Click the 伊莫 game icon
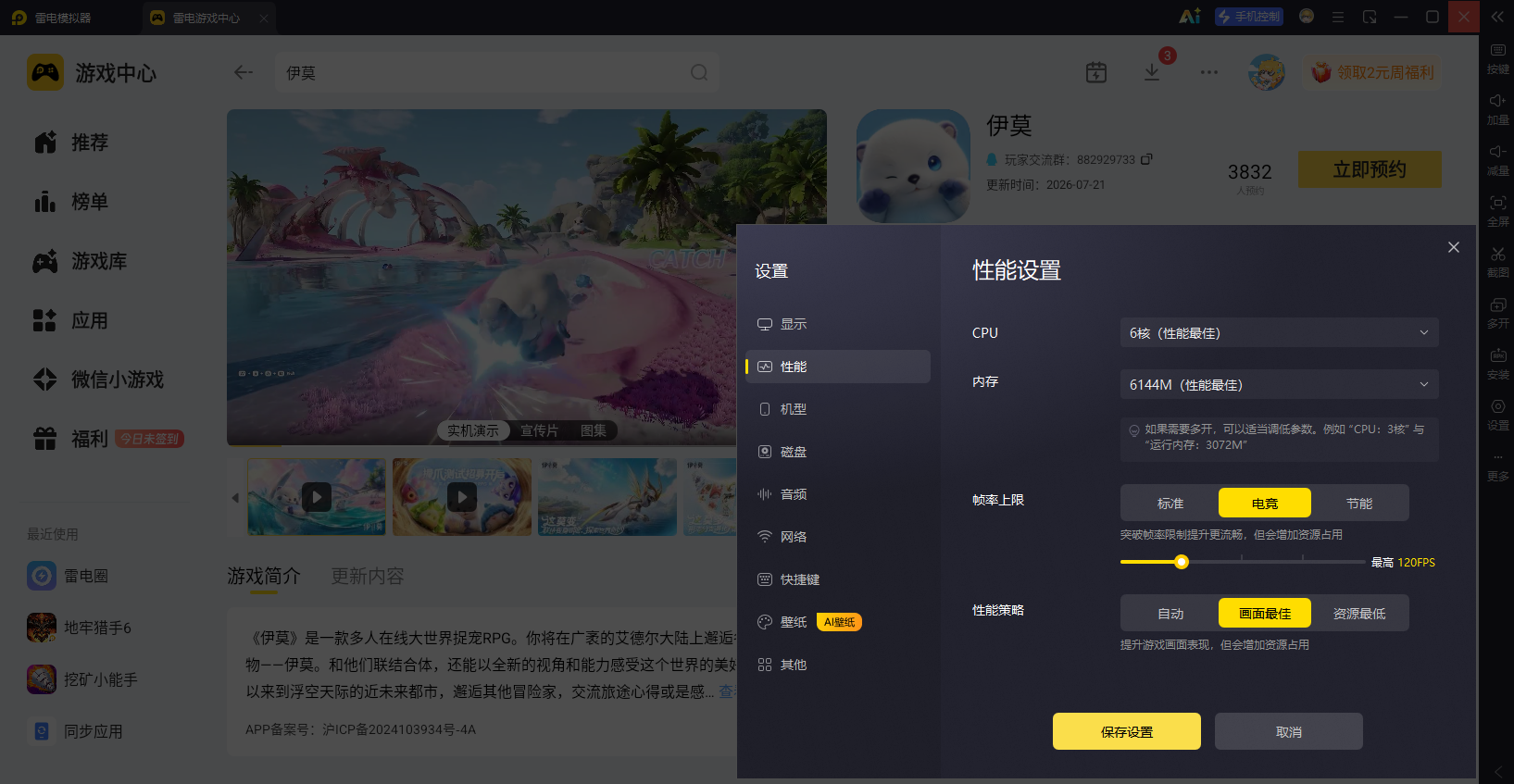This screenshot has height=784, width=1514. (x=913, y=166)
